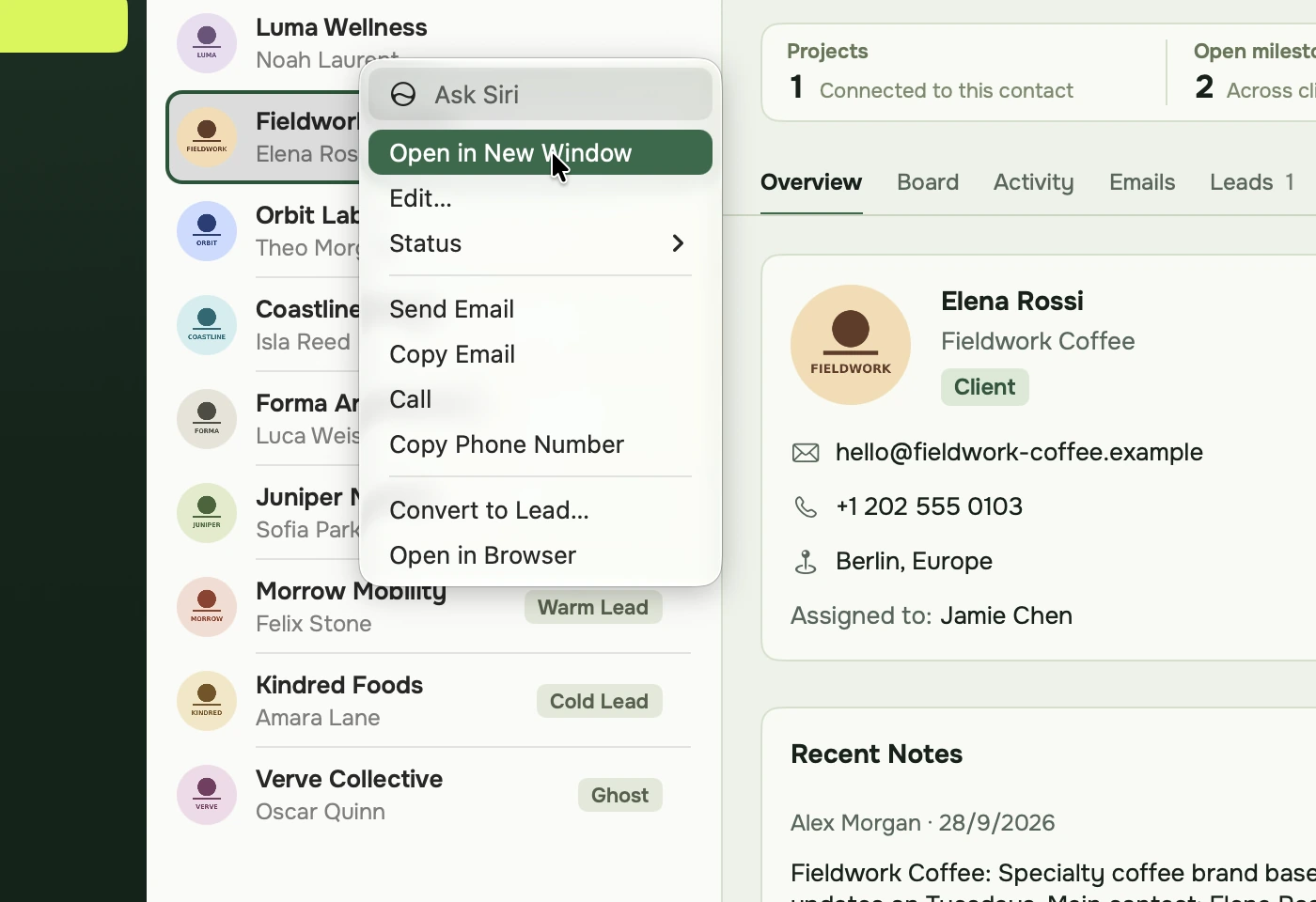Click the phone icon beside phone number
The image size is (1316, 902).
click(806, 507)
